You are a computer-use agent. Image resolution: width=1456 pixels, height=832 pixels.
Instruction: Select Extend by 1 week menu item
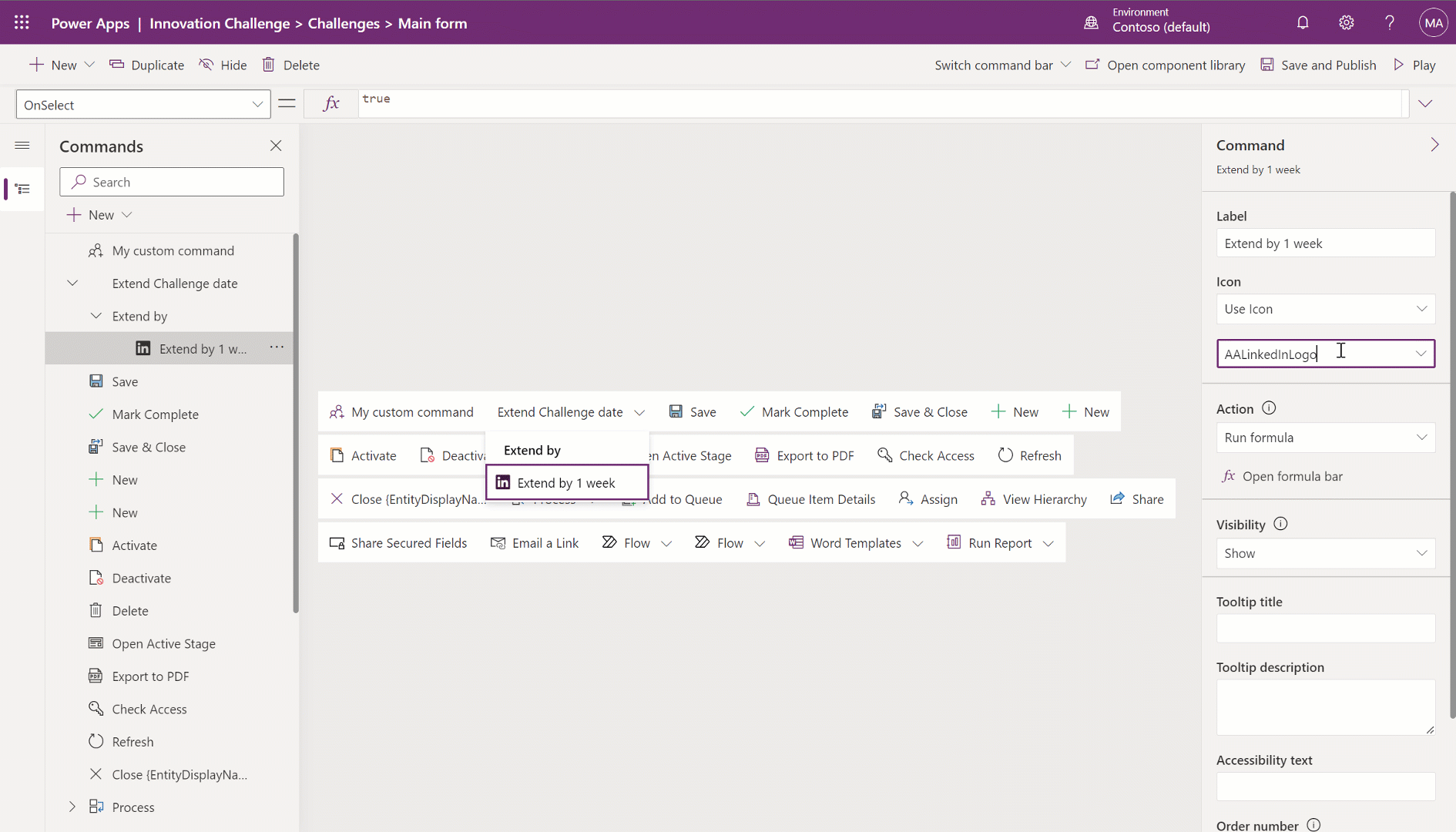(x=566, y=483)
